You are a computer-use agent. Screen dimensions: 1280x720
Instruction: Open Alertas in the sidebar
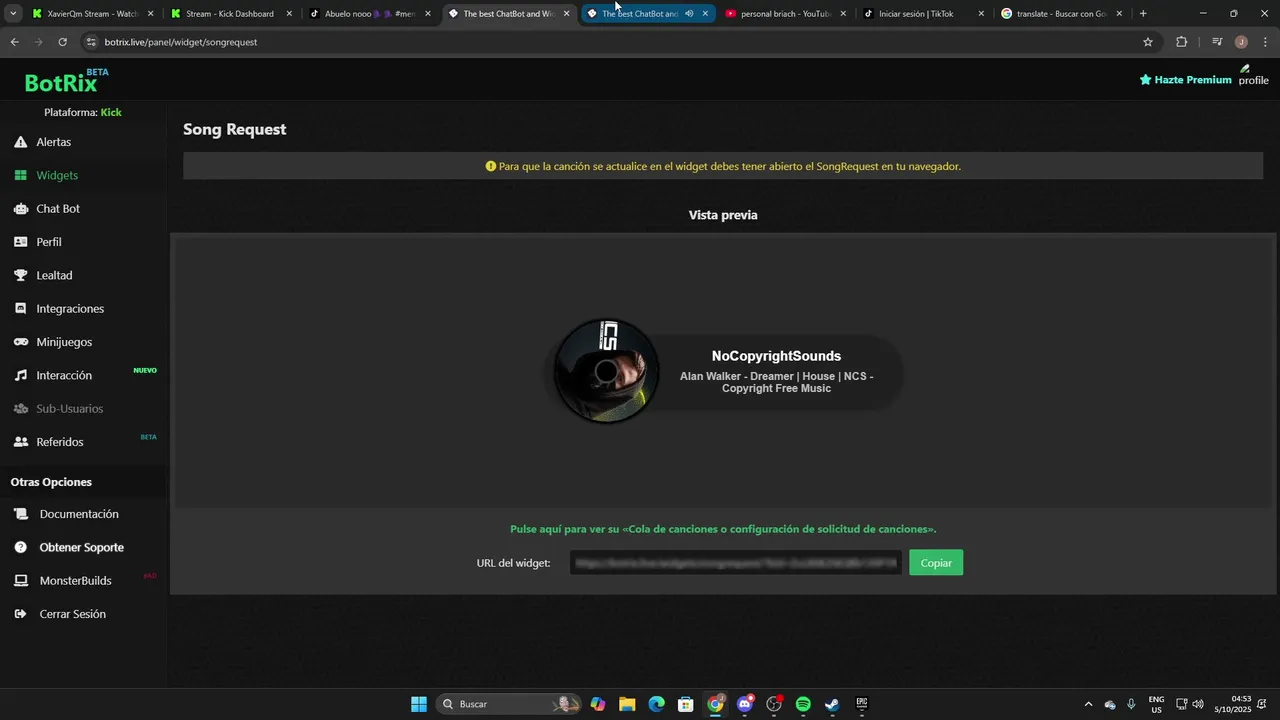pyautogui.click(x=53, y=142)
